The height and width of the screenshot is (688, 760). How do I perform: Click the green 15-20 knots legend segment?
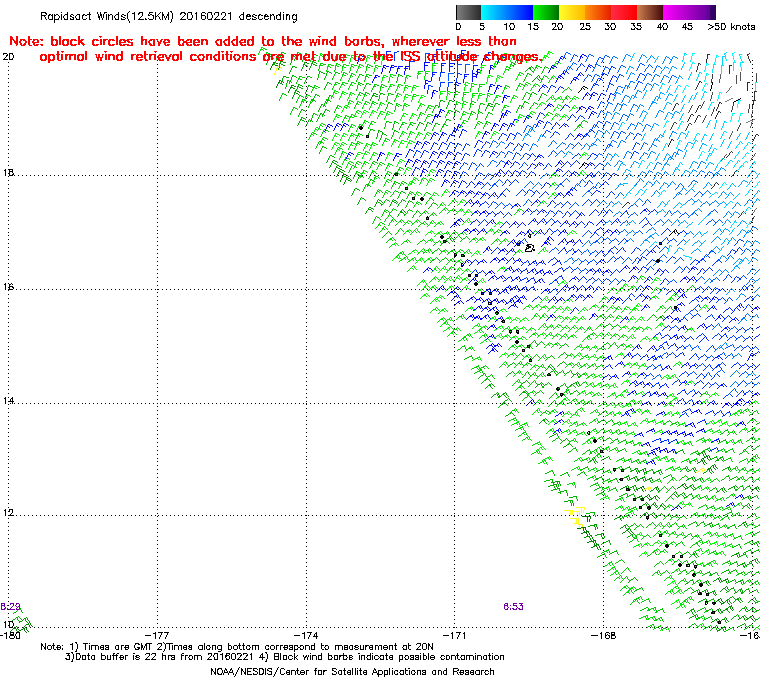point(546,12)
